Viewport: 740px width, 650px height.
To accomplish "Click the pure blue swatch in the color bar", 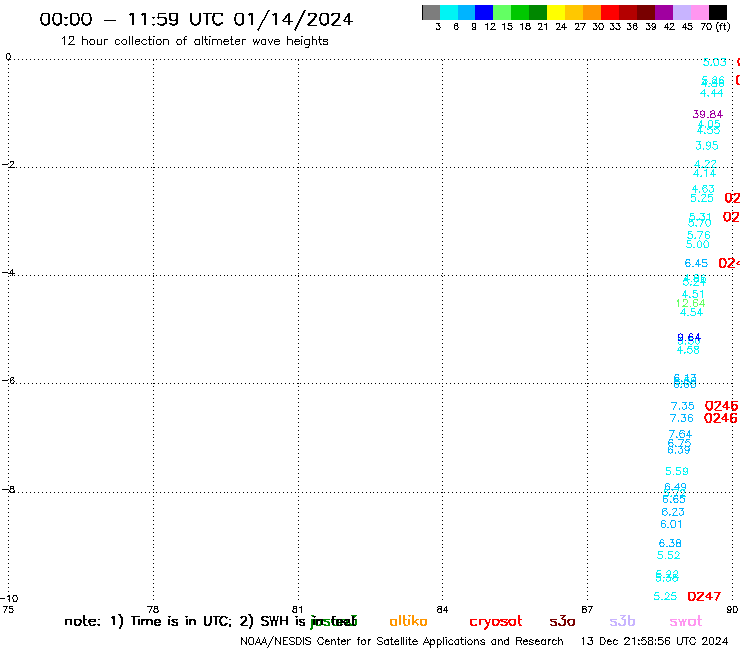I will (484, 12).
